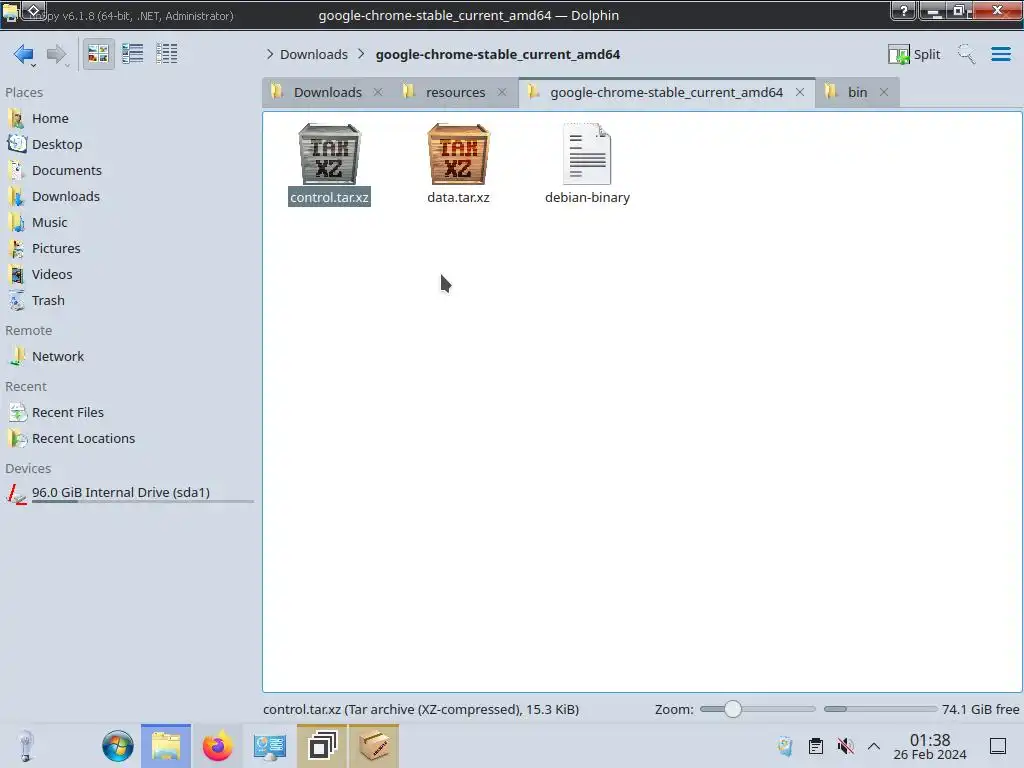The width and height of the screenshot is (1024, 768).
Task: Select the debian-binary file icon
Action: tap(587, 154)
